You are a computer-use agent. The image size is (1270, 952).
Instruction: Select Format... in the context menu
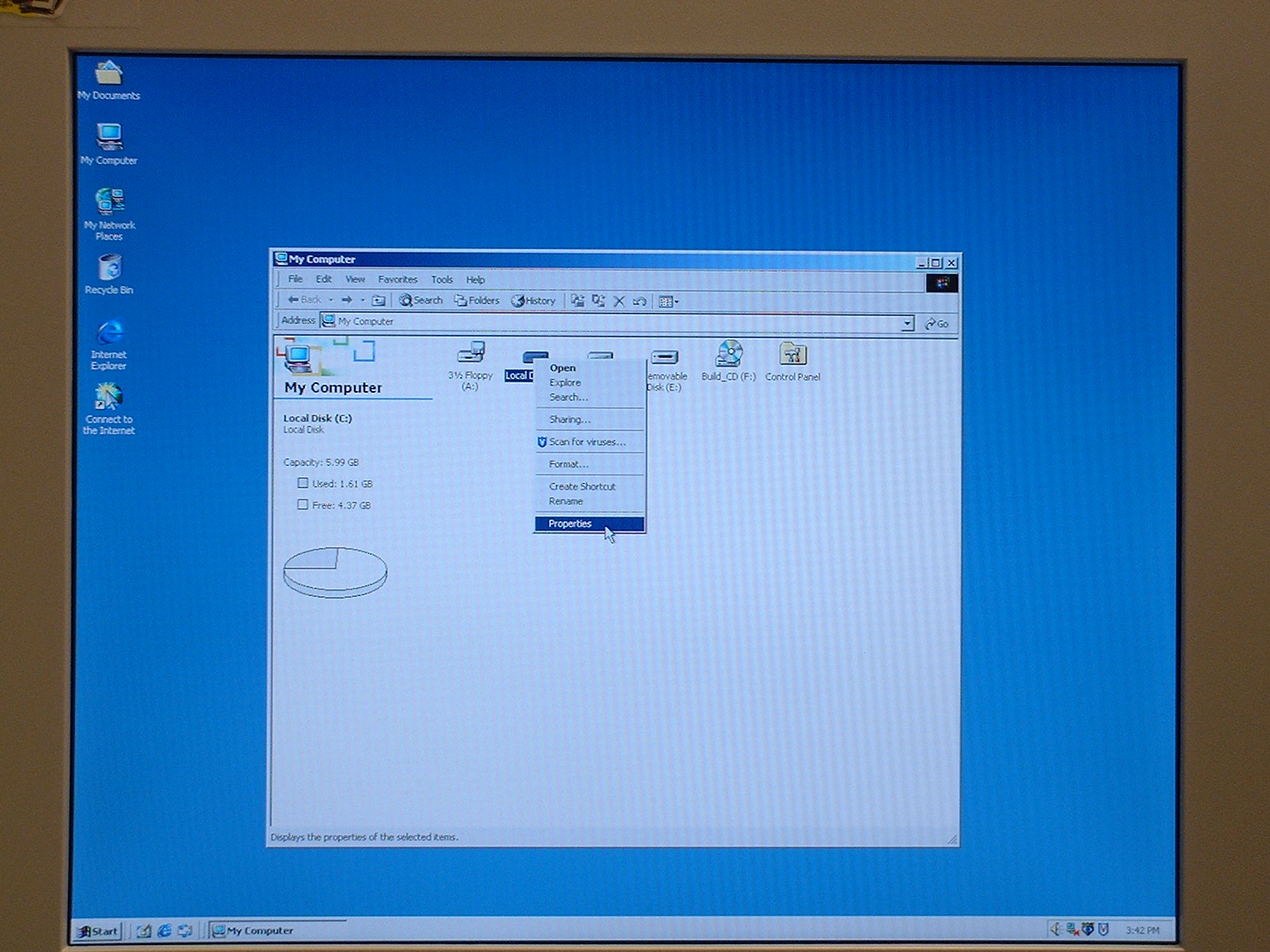(x=568, y=464)
